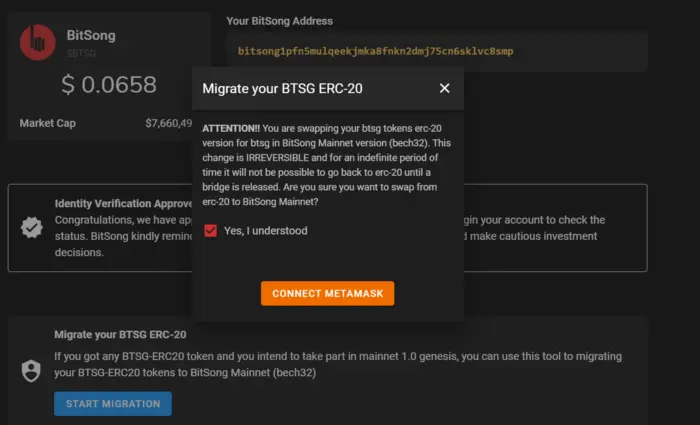This screenshot has width=700, height=425.
Task: Close the Migrate your BTSG ERC-20 dialog
Action: pos(444,88)
